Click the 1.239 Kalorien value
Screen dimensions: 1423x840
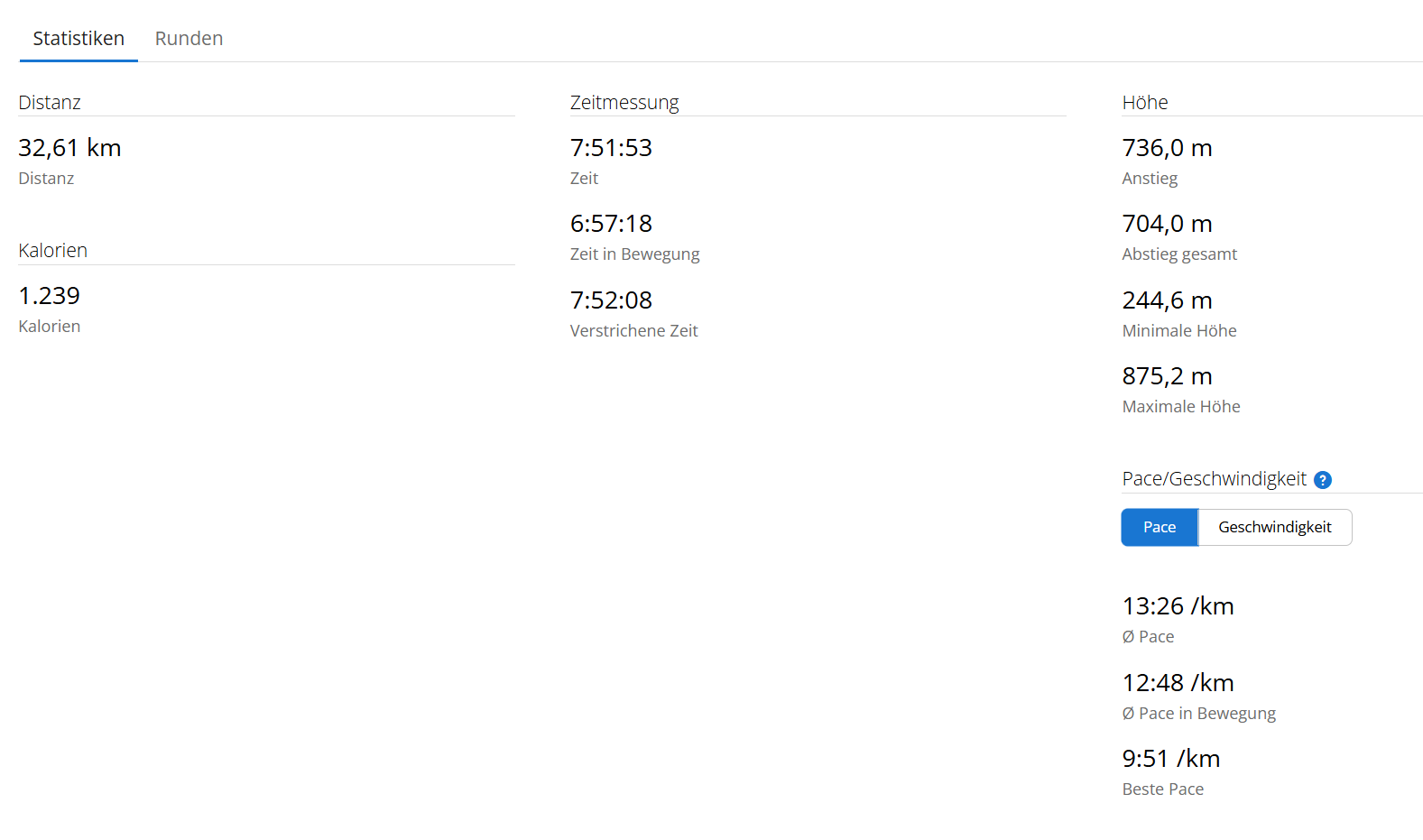pos(49,296)
